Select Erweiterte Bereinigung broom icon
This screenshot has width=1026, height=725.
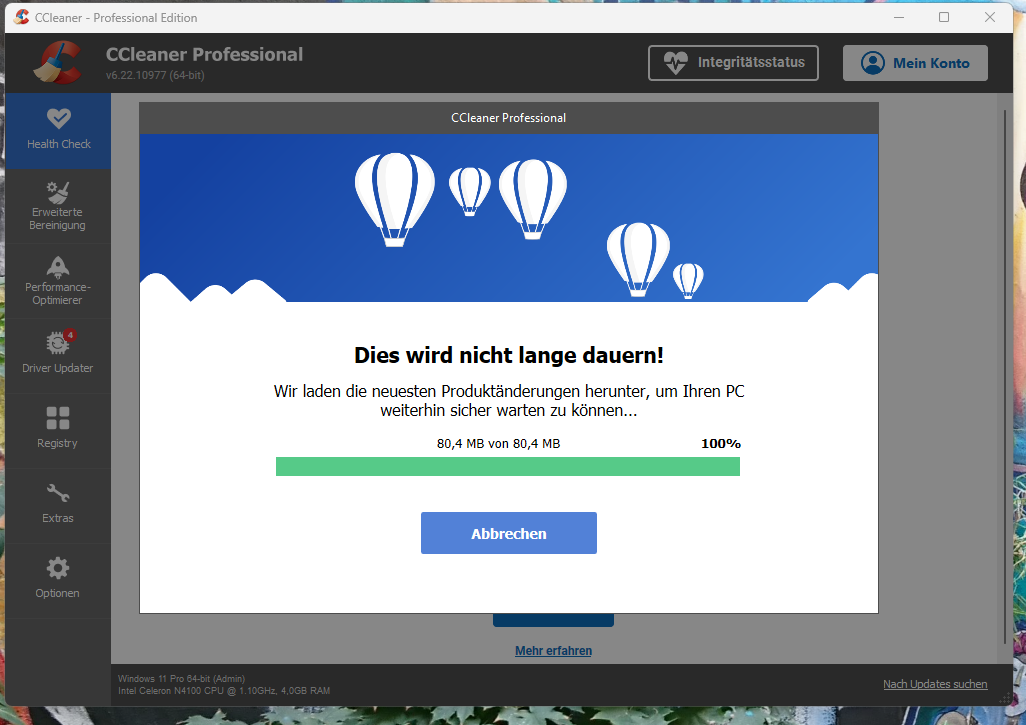click(57, 205)
